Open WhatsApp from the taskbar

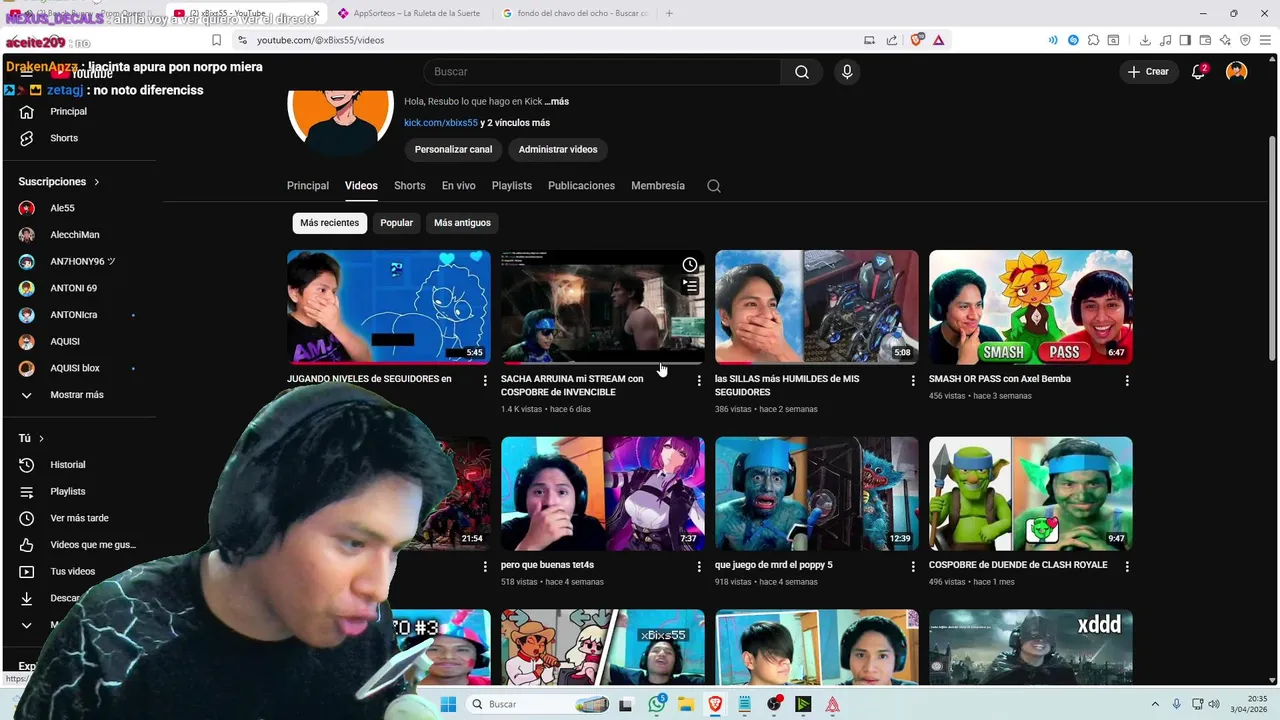tap(657, 704)
